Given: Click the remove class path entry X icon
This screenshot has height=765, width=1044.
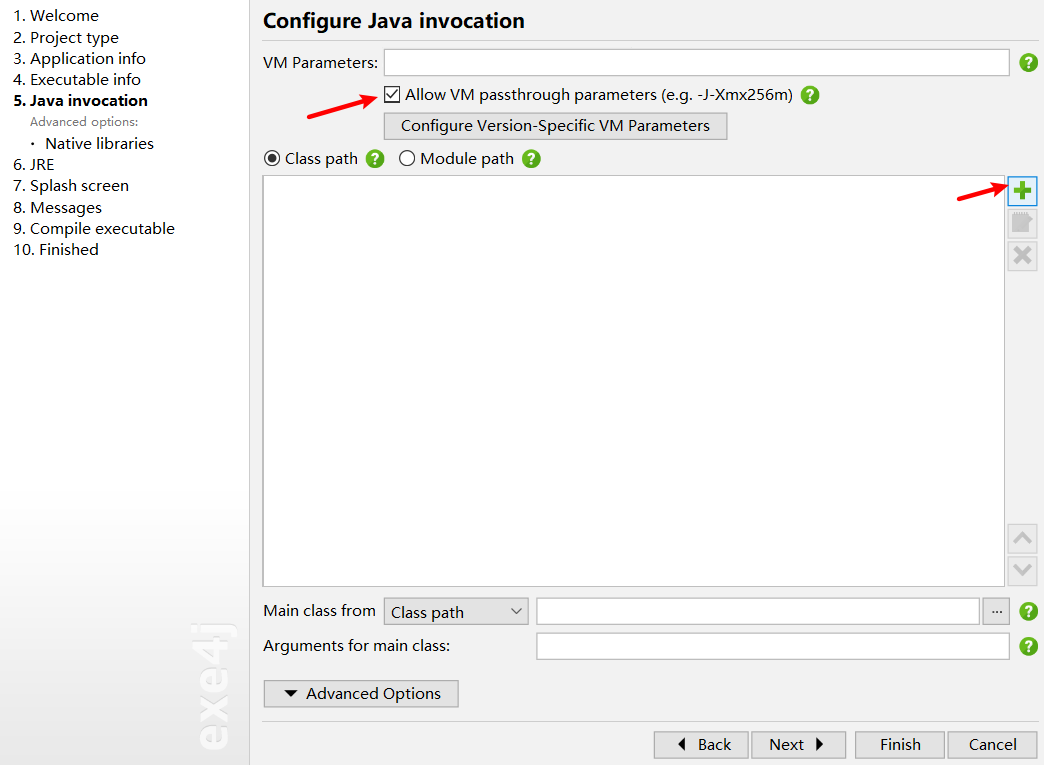Looking at the screenshot, I should 1022,256.
